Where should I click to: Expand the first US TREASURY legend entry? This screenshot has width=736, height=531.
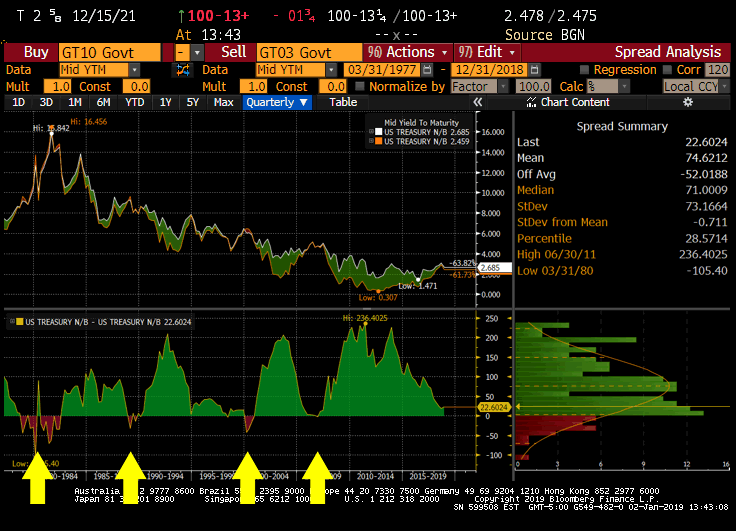tap(371, 132)
